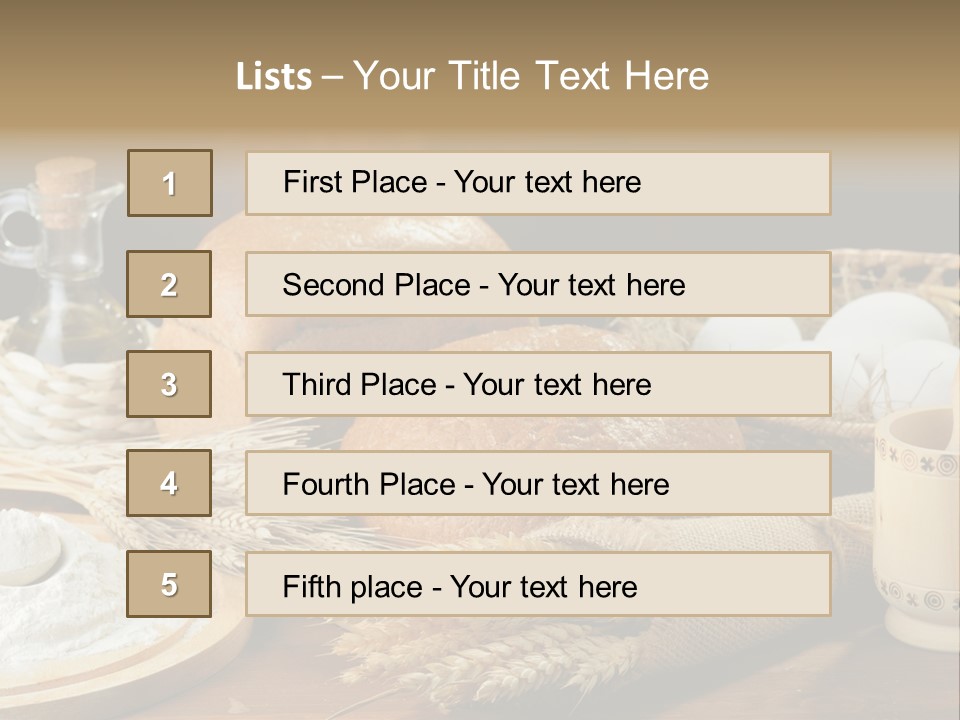Click the 'Second Place' text bar
Image resolution: width=960 pixels, height=720 pixels.
click(x=538, y=284)
